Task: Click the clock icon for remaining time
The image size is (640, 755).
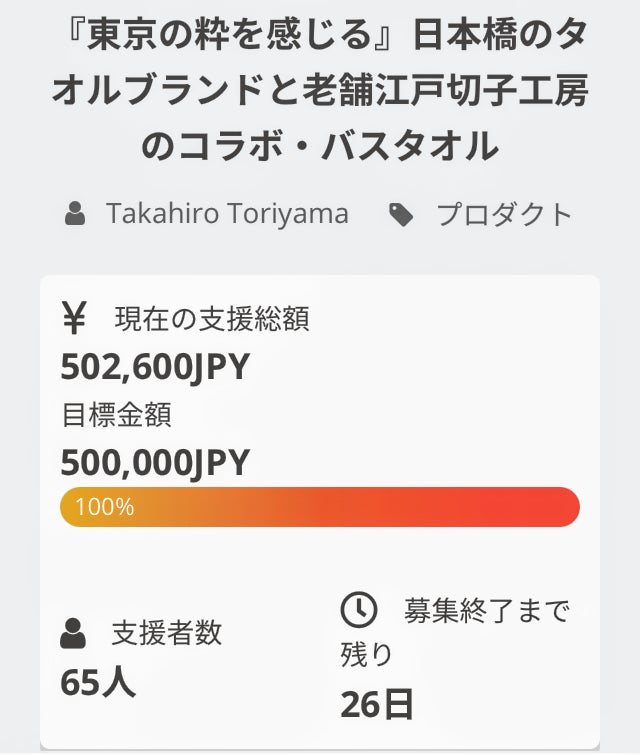Action: (x=359, y=609)
